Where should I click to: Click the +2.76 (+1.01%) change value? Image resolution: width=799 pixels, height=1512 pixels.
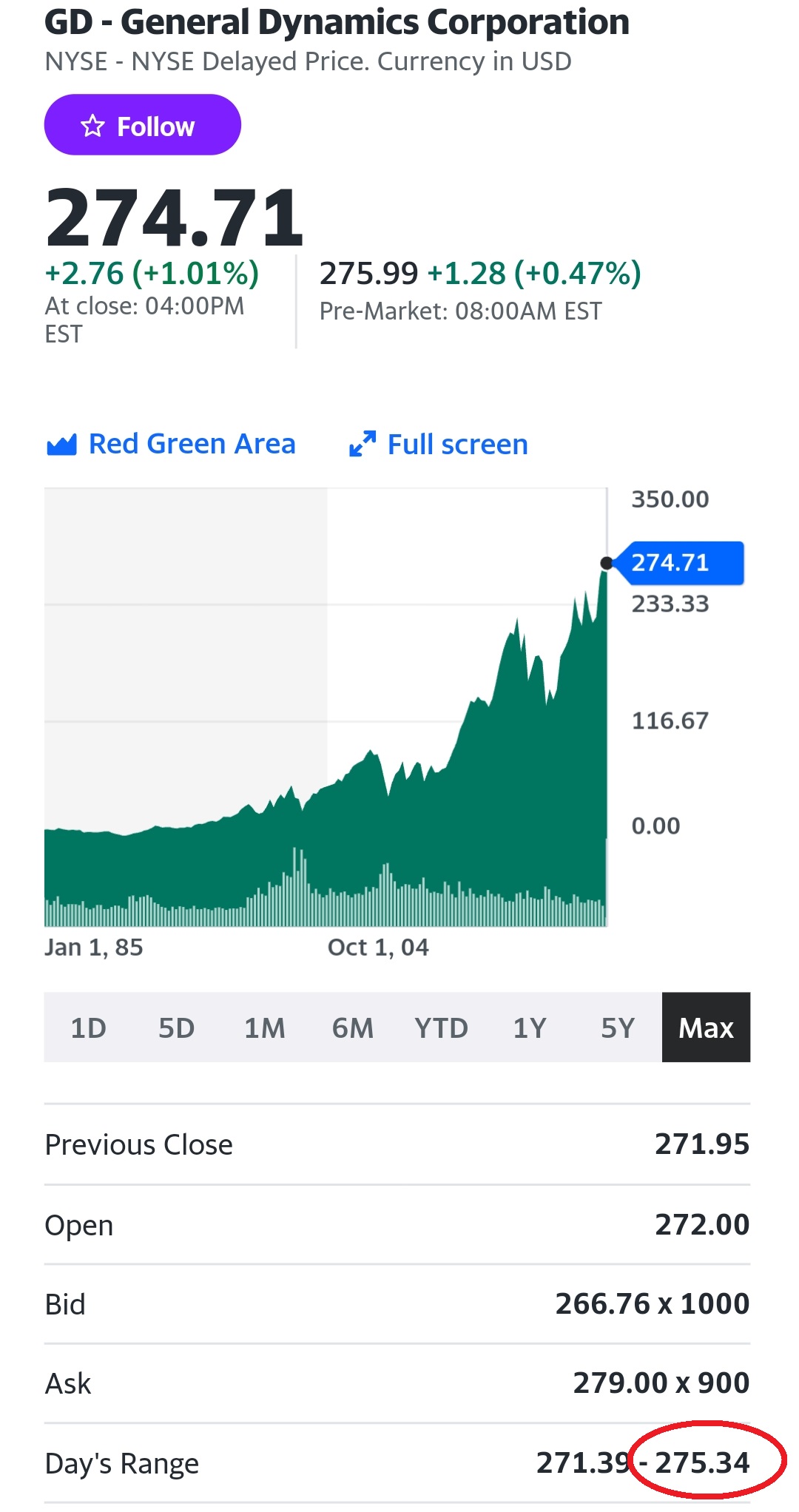pos(152,273)
